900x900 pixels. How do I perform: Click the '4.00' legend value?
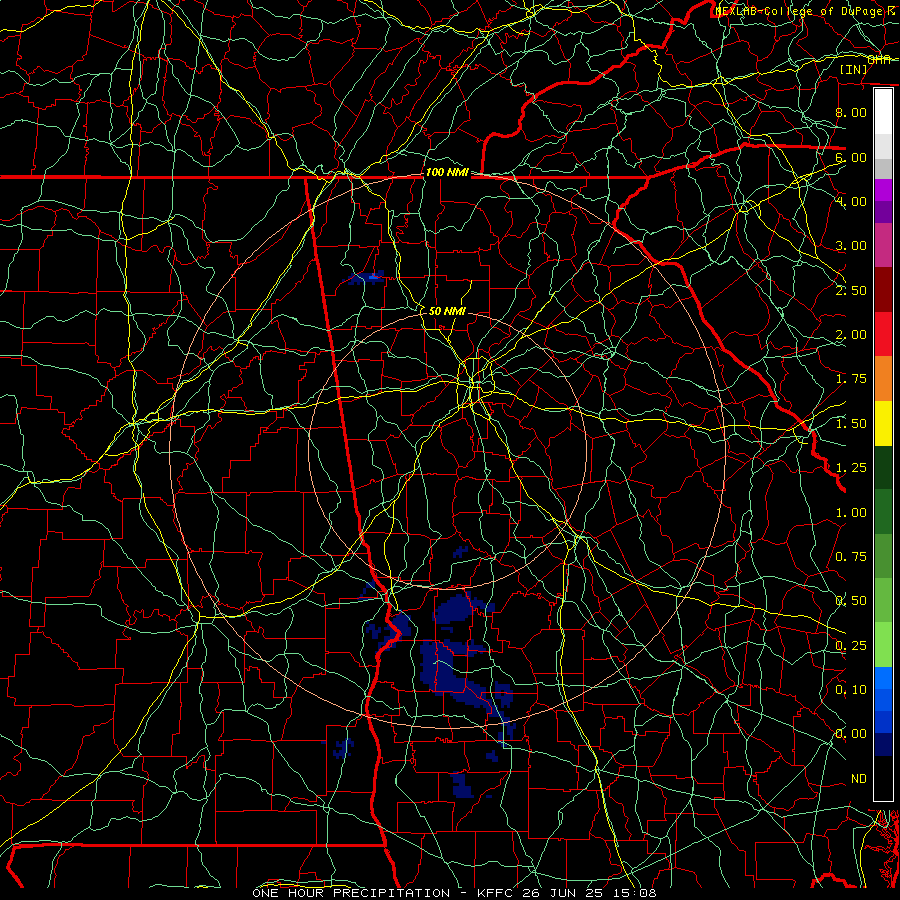tap(851, 201)
